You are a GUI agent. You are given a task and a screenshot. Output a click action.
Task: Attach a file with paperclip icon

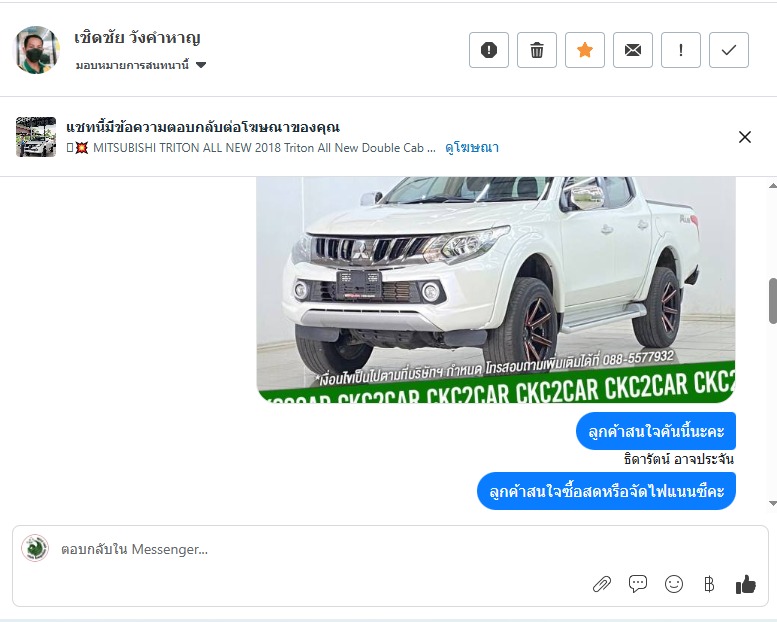point(602,584)
